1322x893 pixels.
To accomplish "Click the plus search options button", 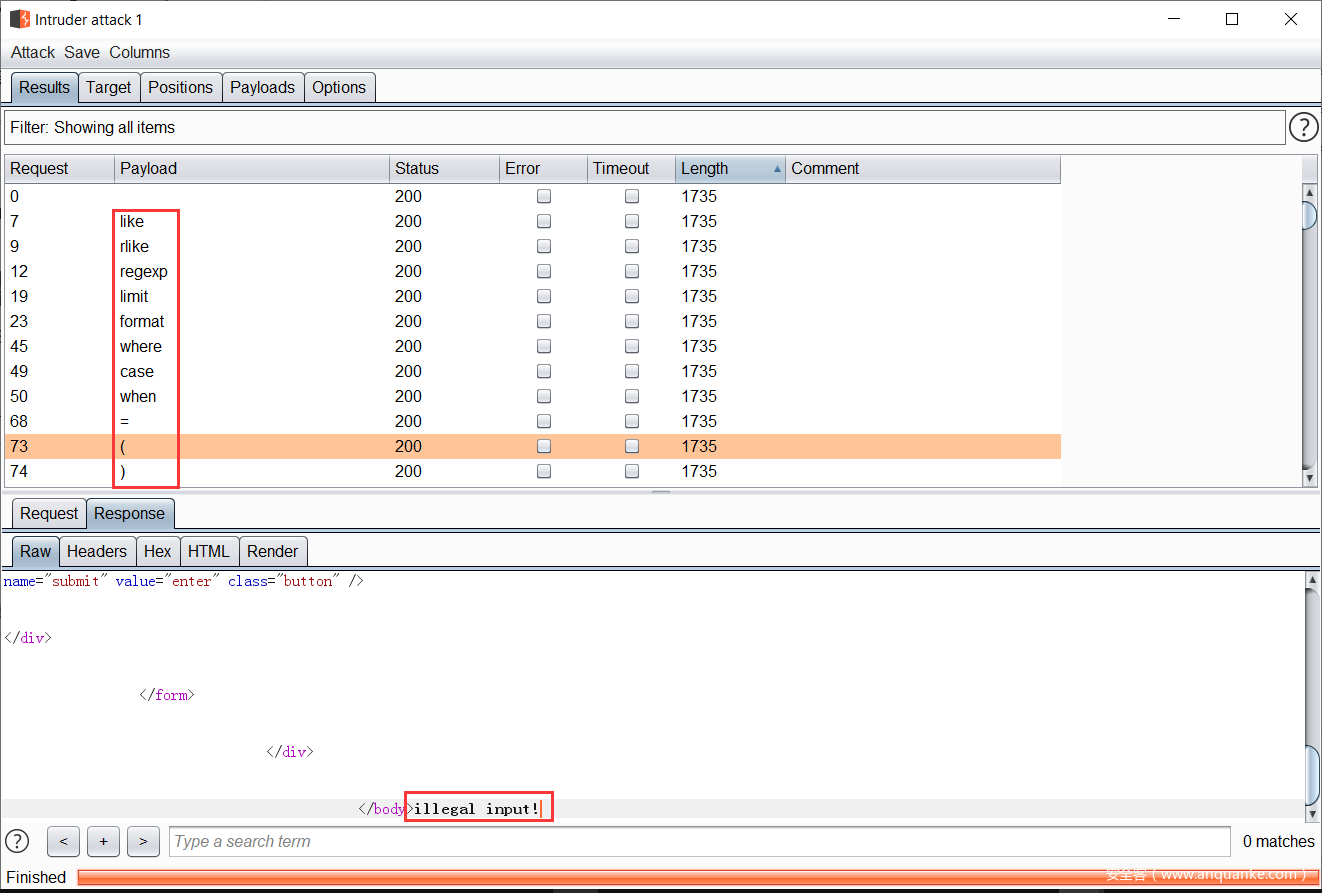I will tap(103, 841).
